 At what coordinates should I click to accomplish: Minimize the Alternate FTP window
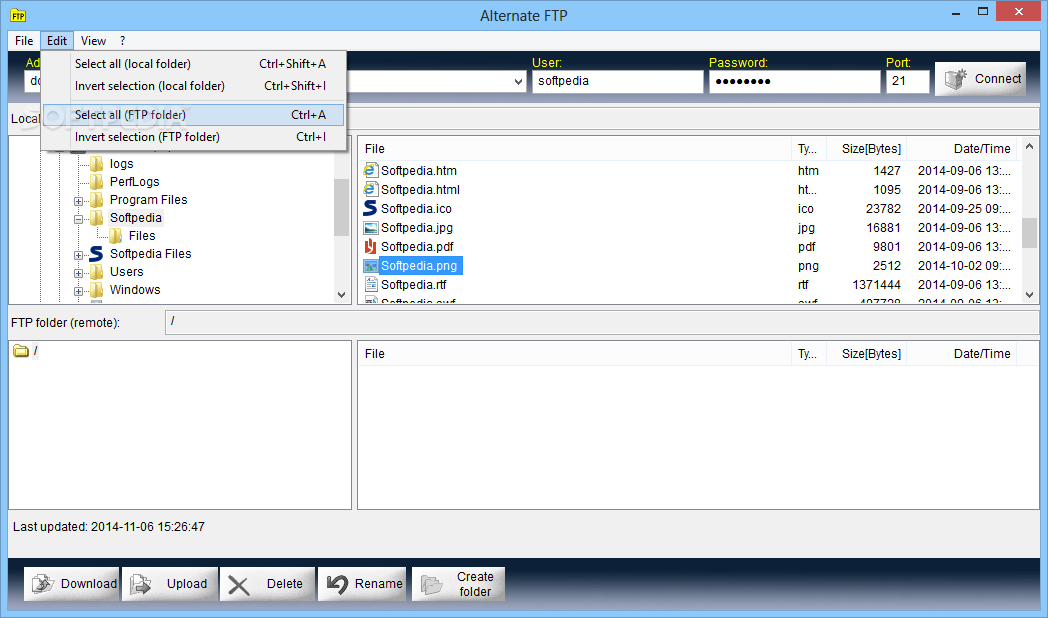956,12
